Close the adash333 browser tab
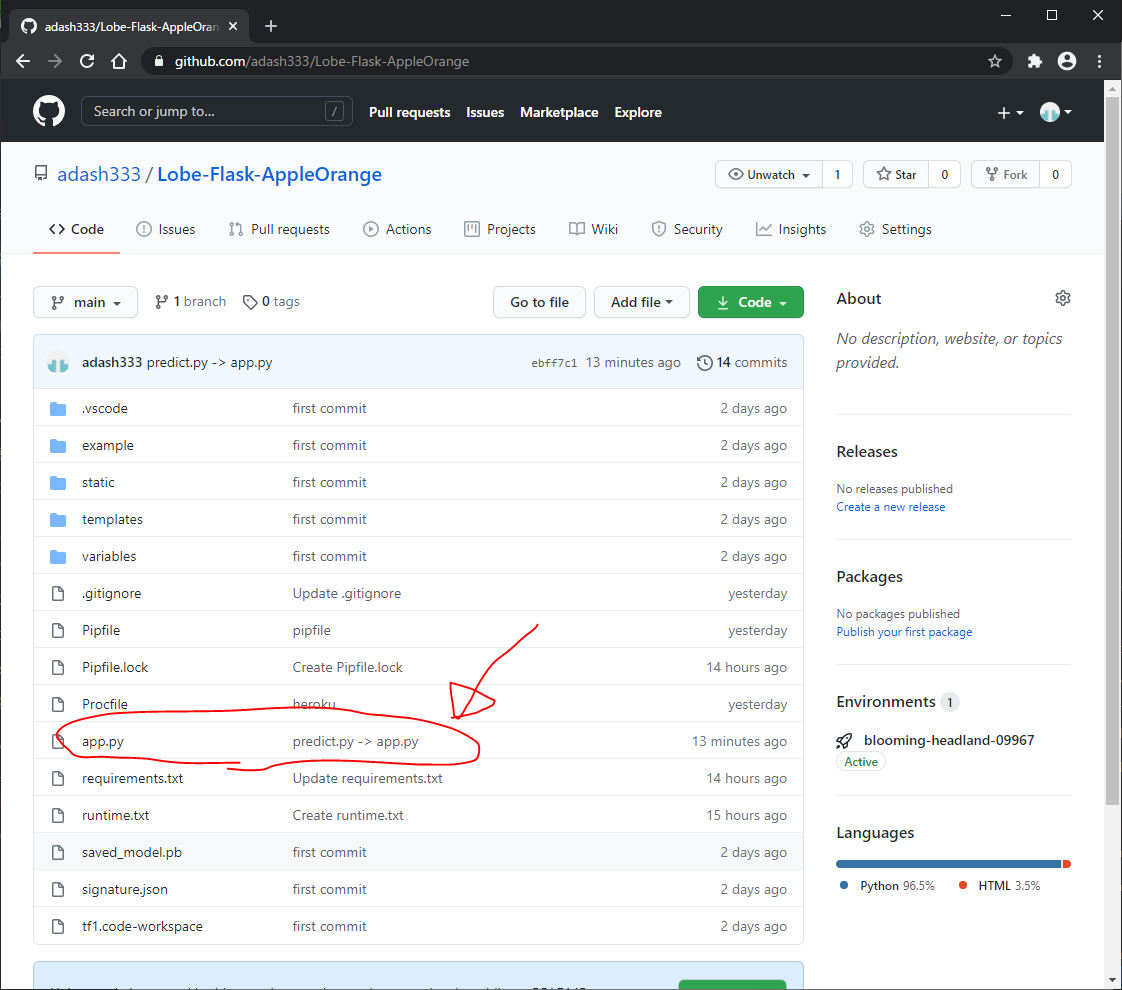Screen dimensions: 1122x990 point(233,26)
